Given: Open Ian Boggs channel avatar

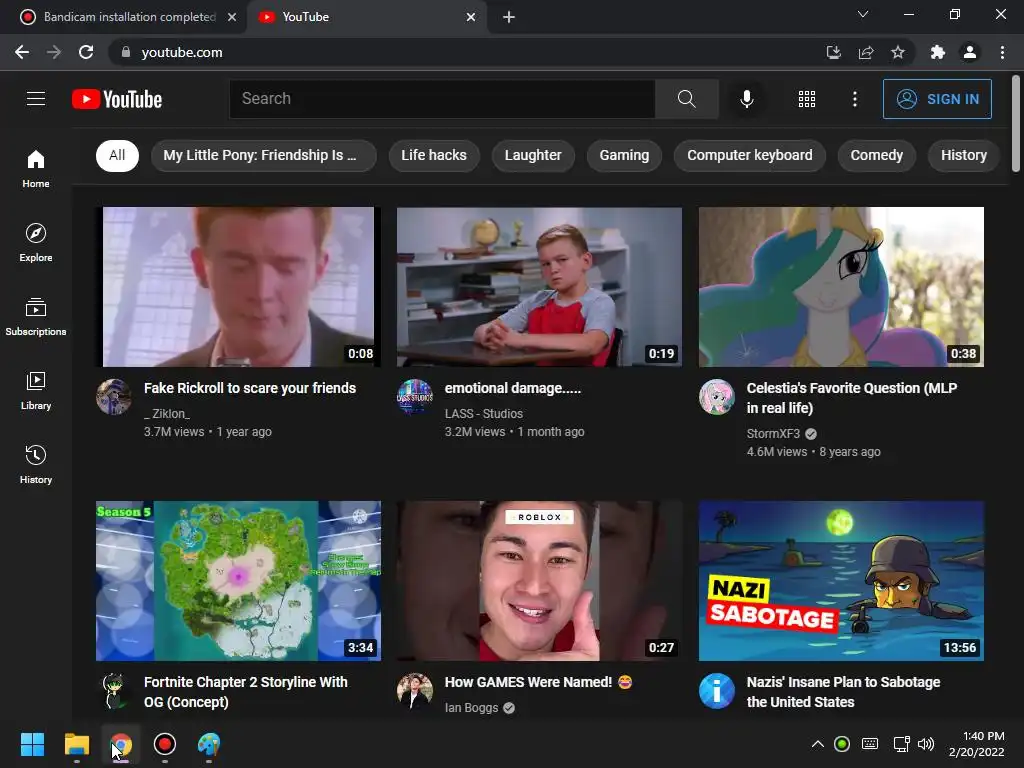Looking at the screenshot, I should point(415,690).
